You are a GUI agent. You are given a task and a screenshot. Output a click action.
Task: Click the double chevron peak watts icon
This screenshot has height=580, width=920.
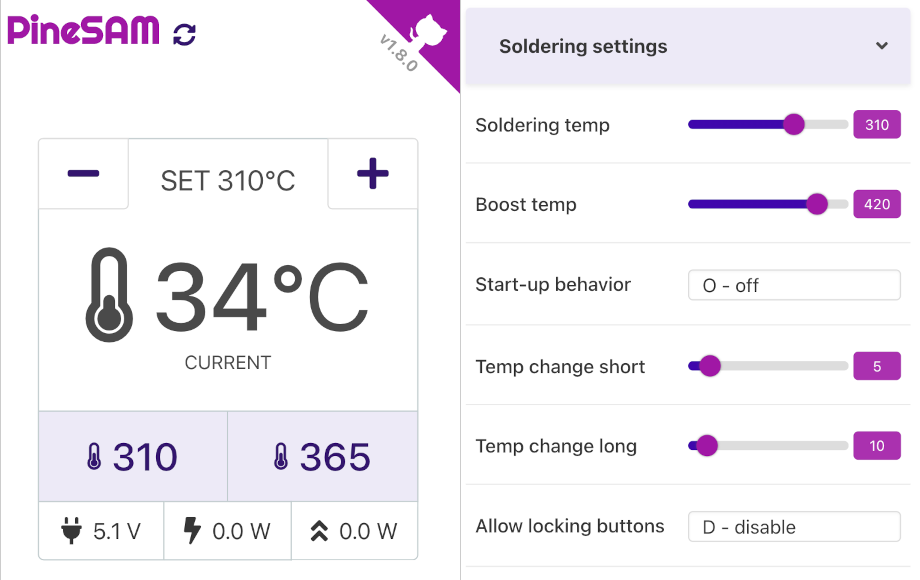319,531
